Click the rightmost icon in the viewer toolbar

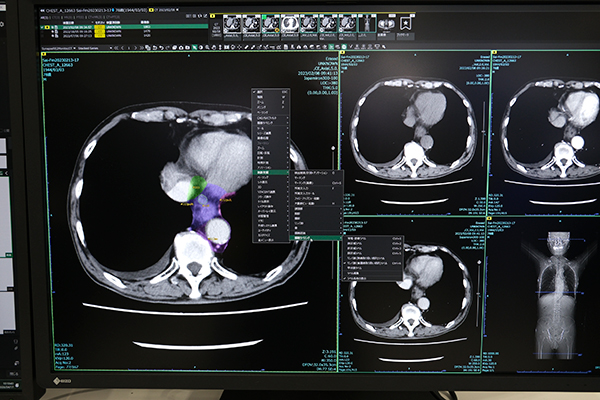coord(383,46)
